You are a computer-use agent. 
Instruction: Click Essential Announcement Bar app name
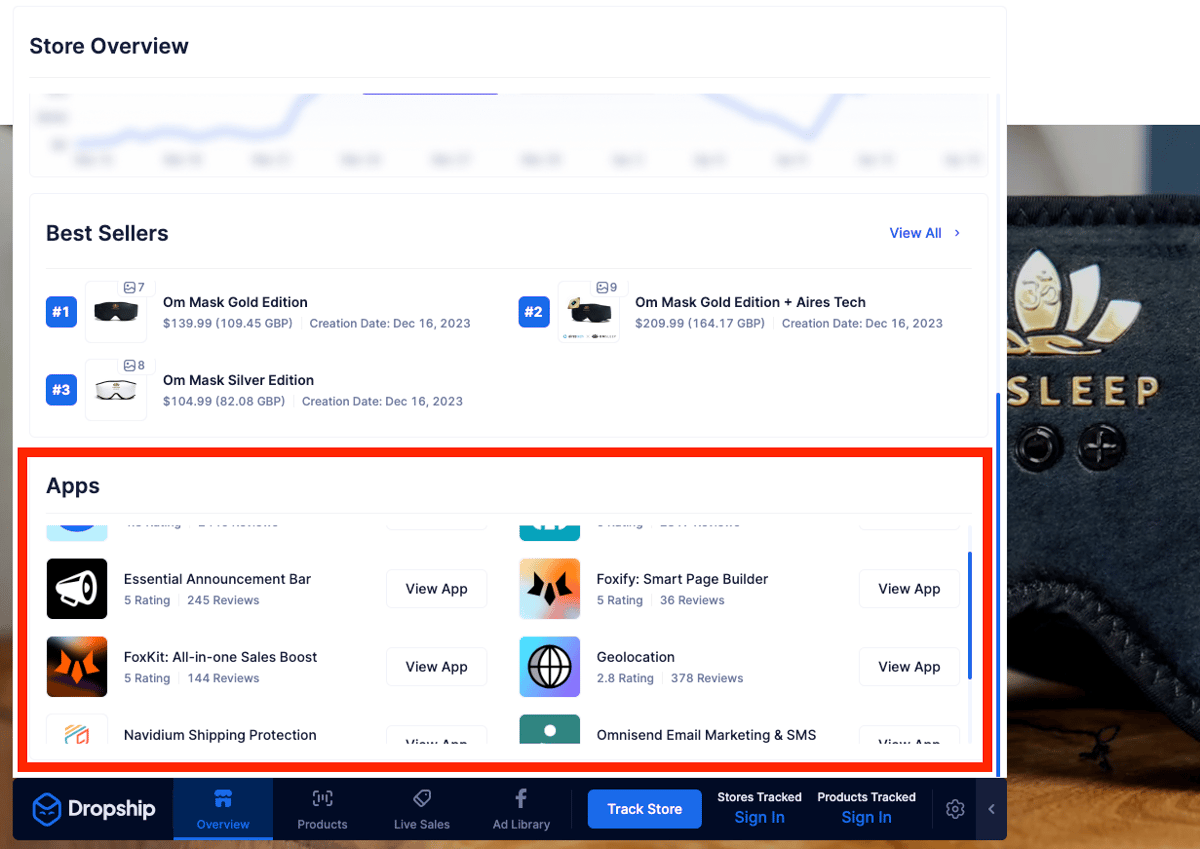217,579
